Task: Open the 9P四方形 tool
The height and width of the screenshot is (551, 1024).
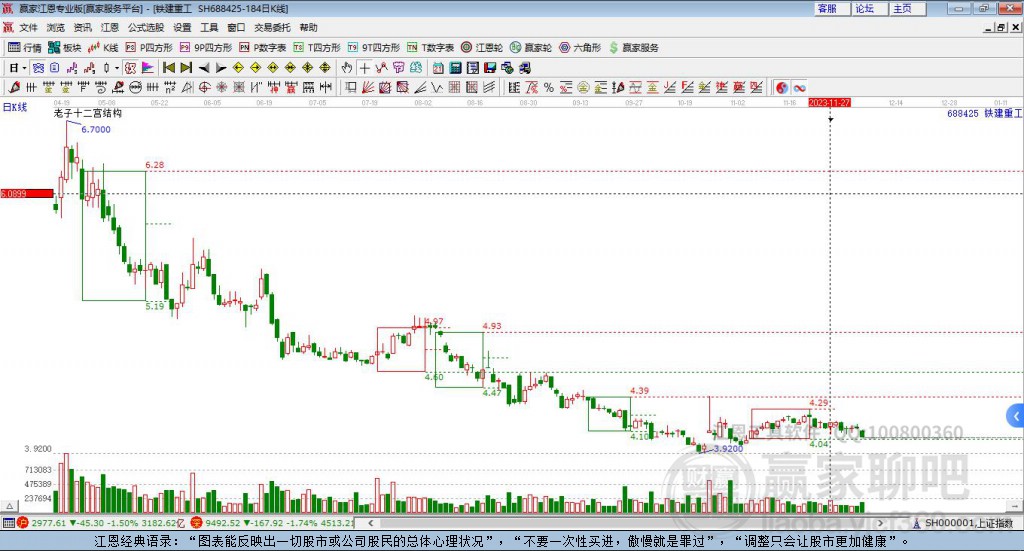Action: (206, 48)
